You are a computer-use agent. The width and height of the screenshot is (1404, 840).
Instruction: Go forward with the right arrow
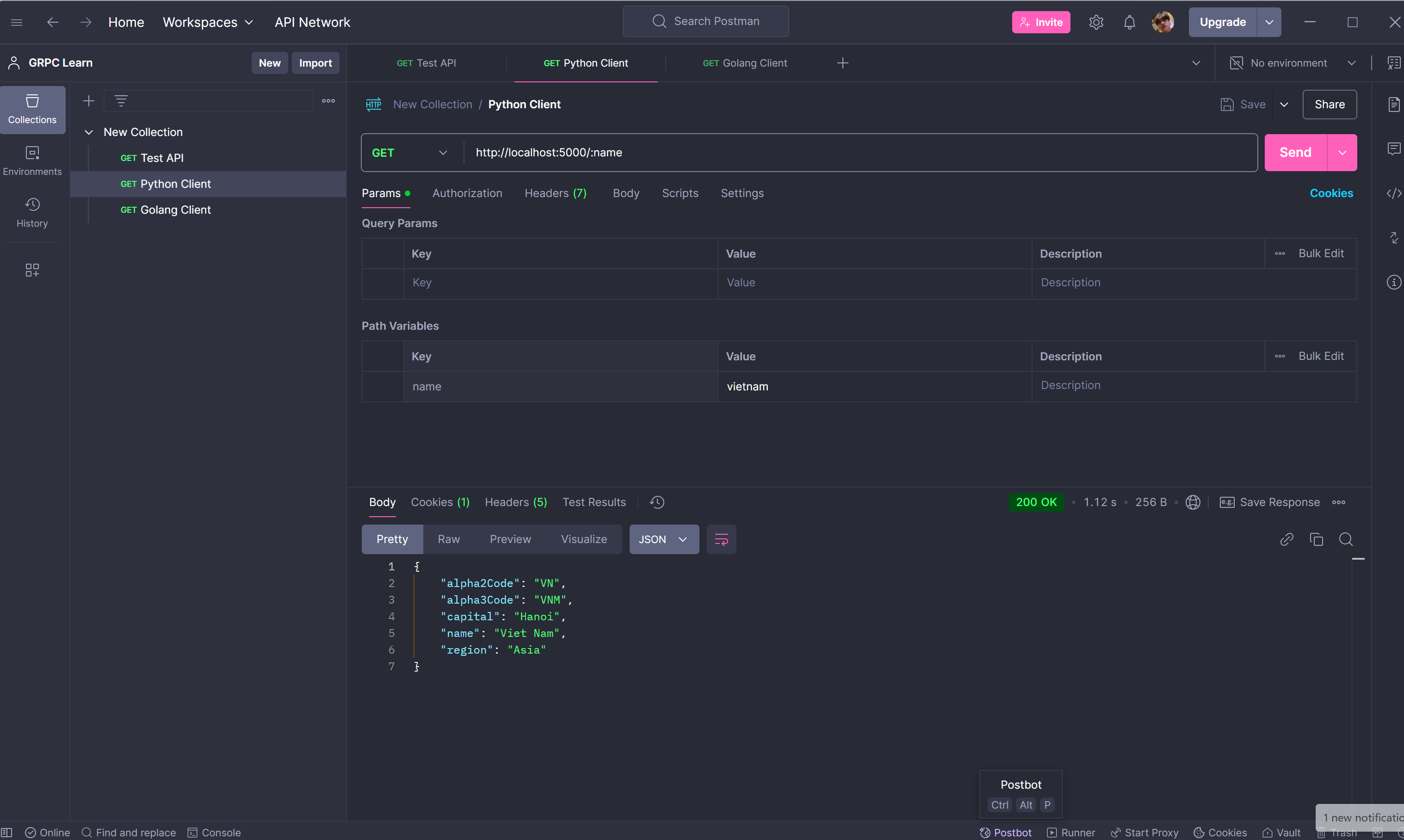tap(86, 22)
